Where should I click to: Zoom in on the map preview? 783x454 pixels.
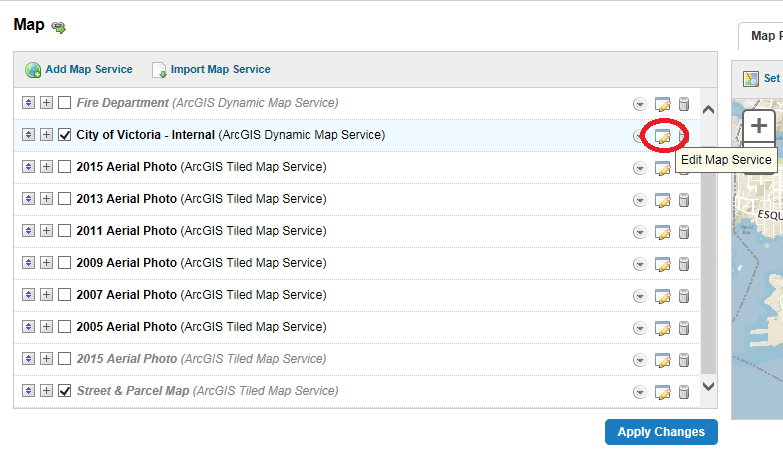(759, 125)
